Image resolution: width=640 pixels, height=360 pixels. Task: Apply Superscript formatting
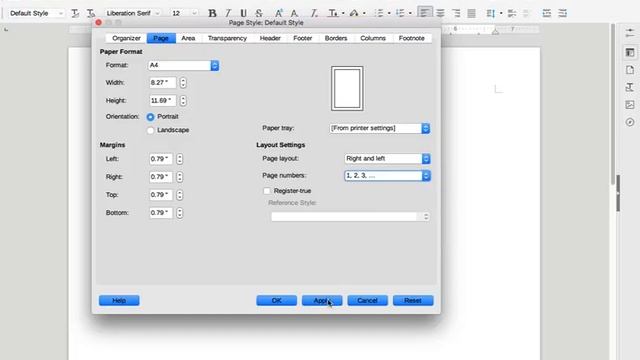coord(278,13)
